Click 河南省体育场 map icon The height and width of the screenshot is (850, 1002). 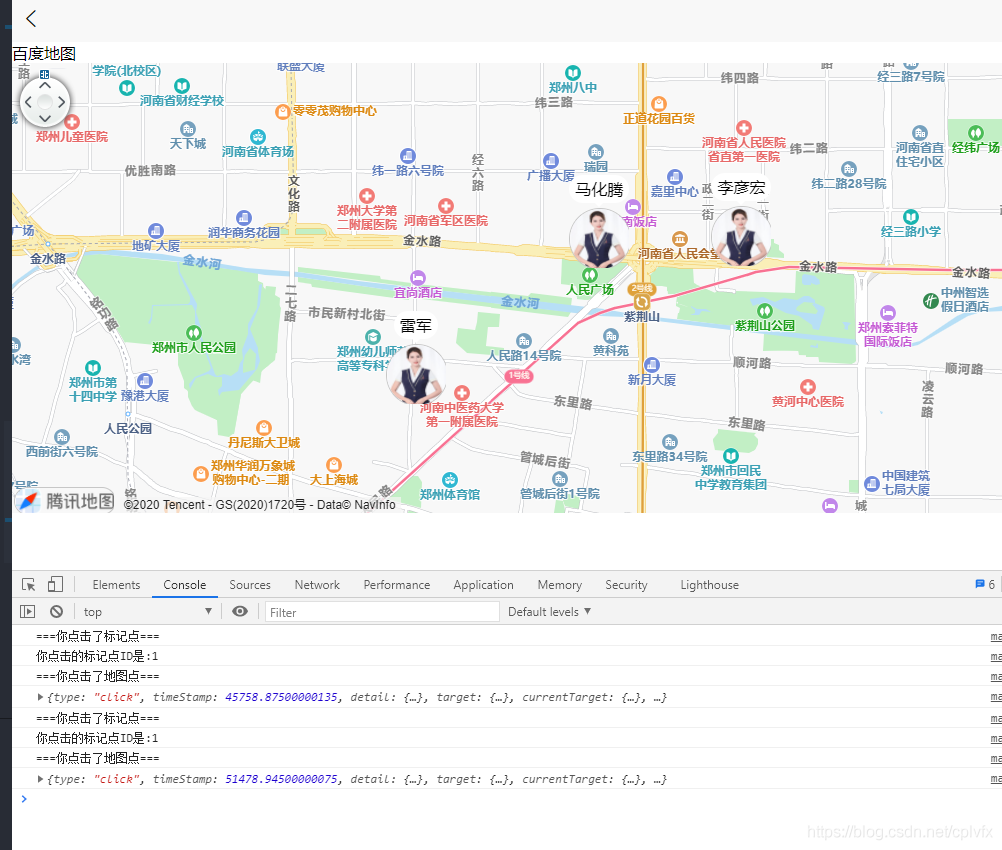[258, 137]
